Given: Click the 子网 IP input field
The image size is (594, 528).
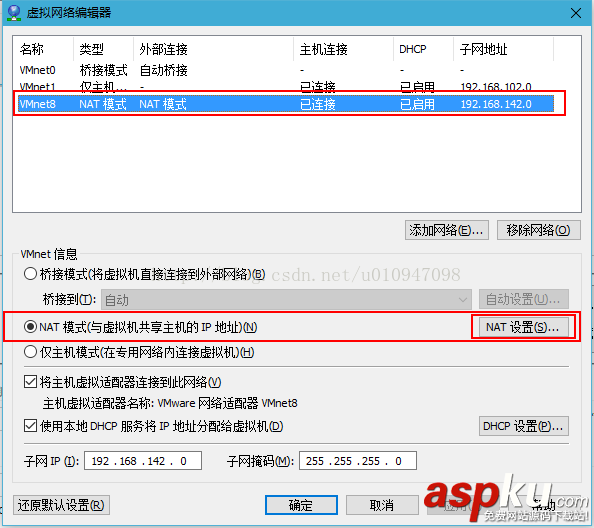Looking at the screenshot, I should 143,461.
